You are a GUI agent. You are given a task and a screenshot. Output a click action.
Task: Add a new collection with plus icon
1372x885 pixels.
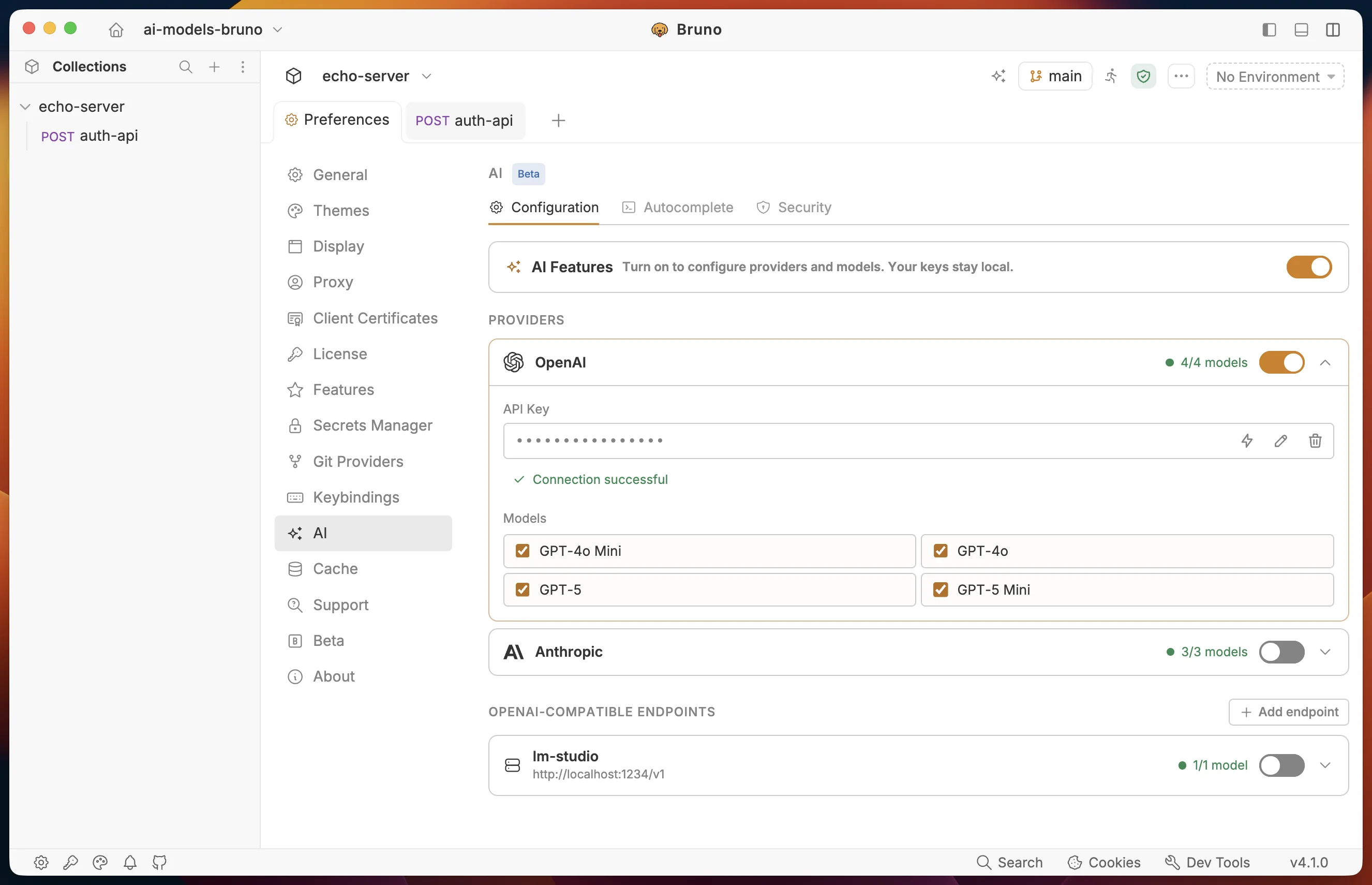pyautogui.click(x=214, y=67)
